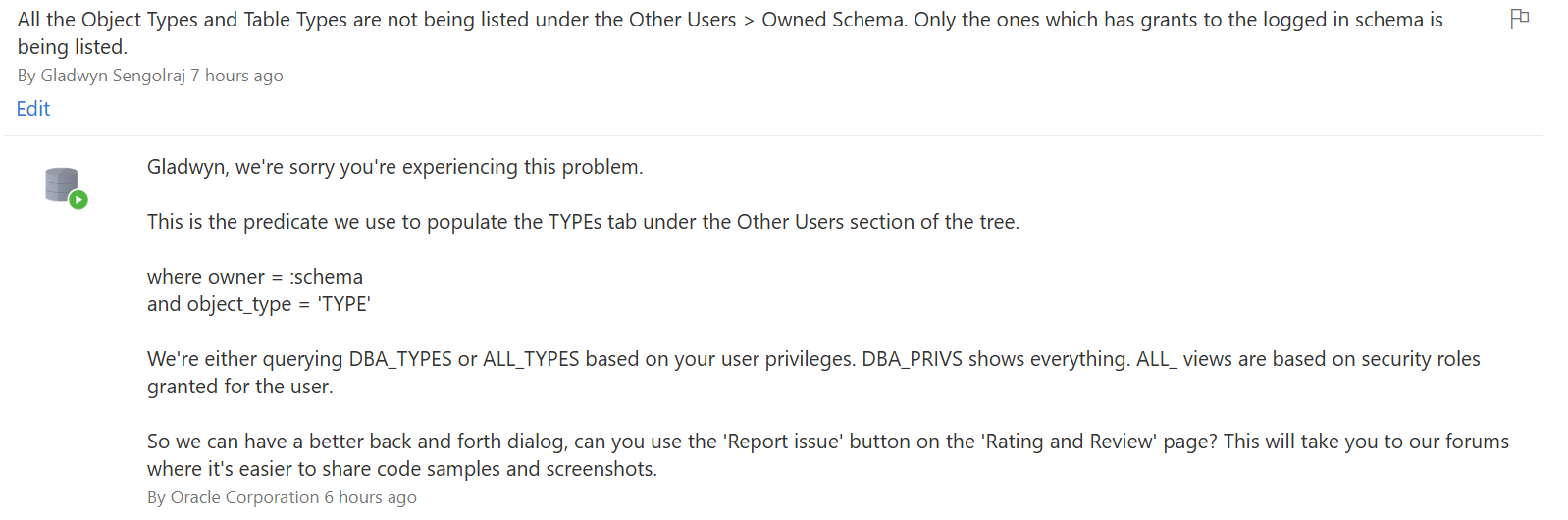Click the 'Gladwyn, we're sorry' reply line
This screenshot has width=1568, height=520.
[395, 167]
